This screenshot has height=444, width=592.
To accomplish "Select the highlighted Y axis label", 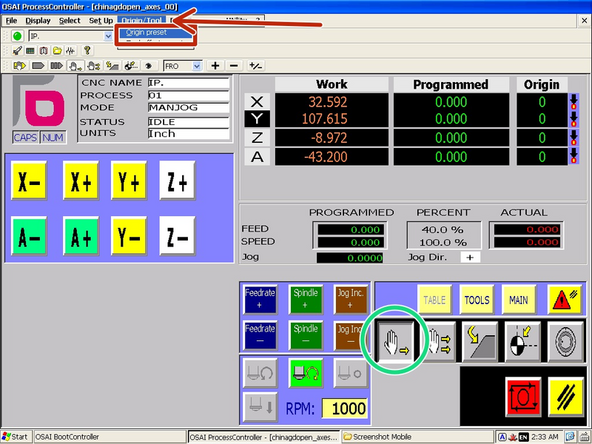I will click(x=257, y=119).
